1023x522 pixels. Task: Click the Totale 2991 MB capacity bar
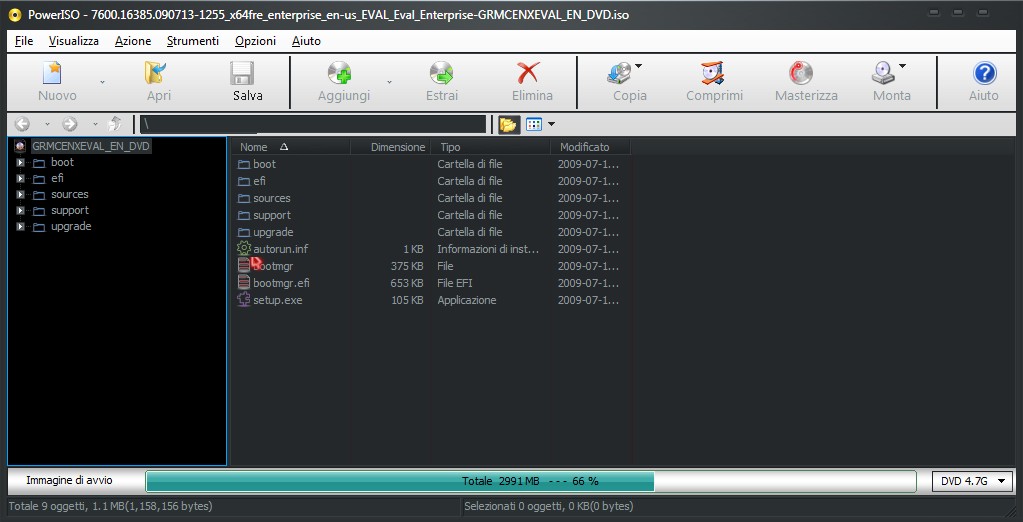click(x=529, y=481)
